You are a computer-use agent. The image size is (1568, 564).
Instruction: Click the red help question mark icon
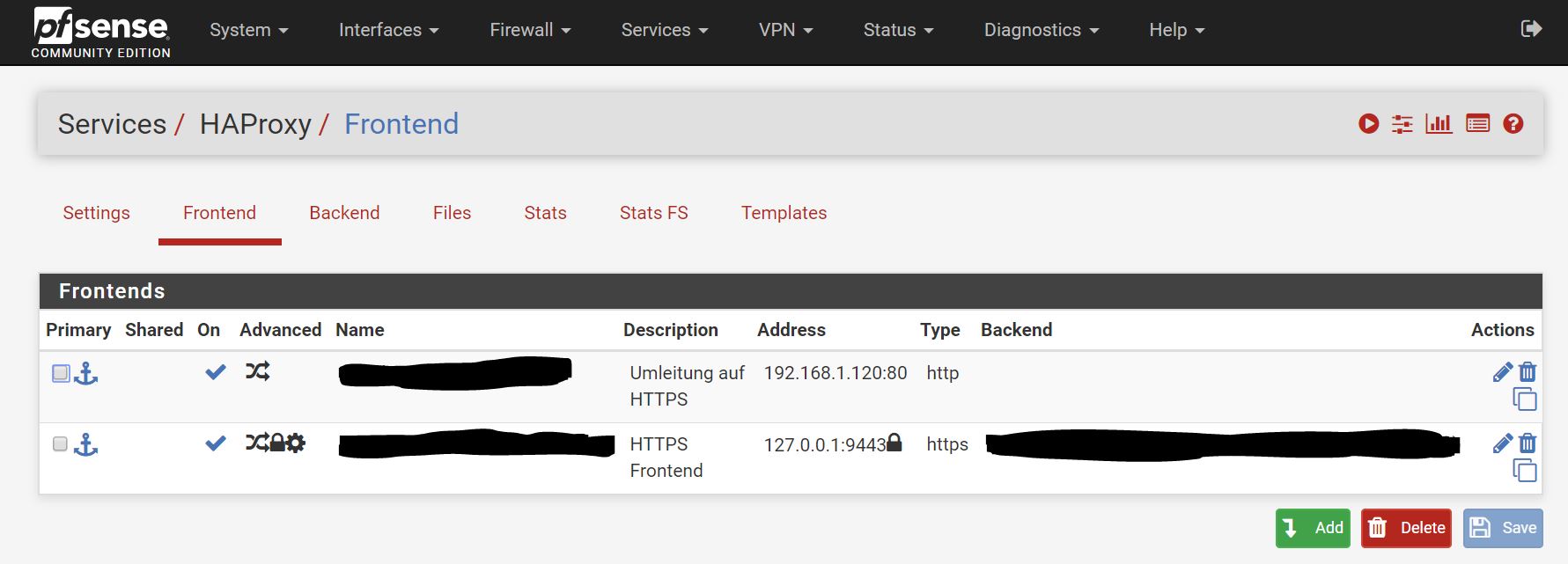(x=1513, y=124)
